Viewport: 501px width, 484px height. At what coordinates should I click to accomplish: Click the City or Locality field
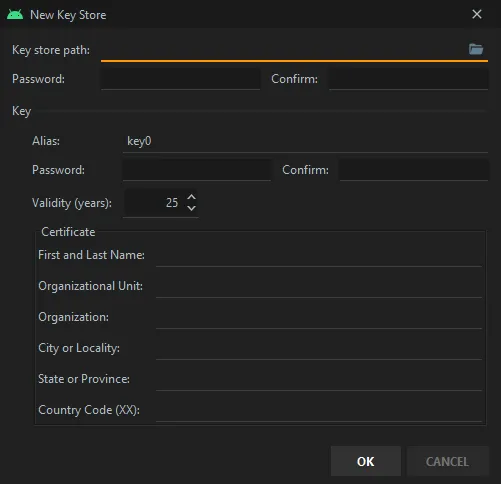tap(319, 348)
